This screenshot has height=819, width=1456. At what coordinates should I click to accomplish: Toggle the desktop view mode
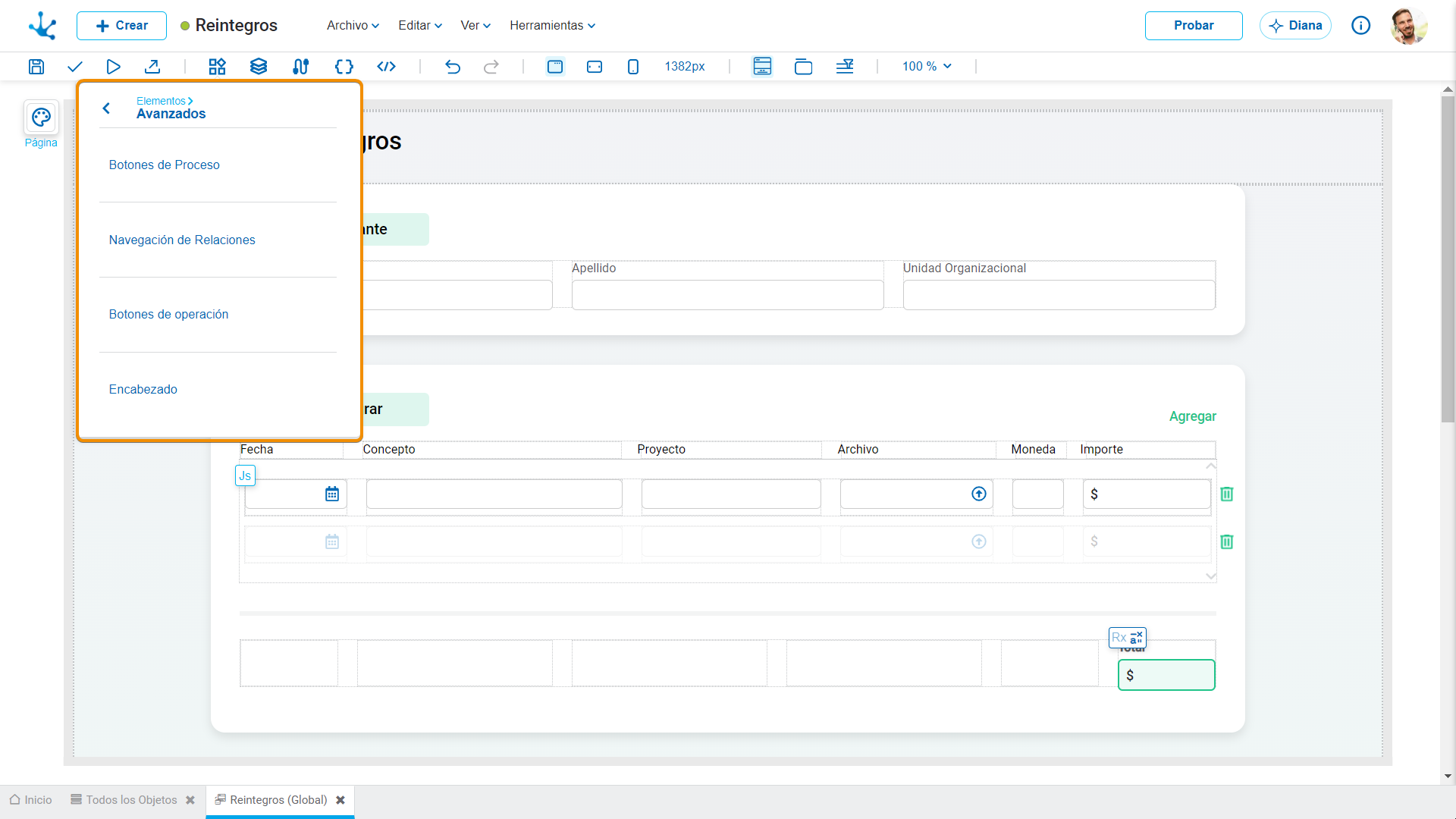click(555, 67)
